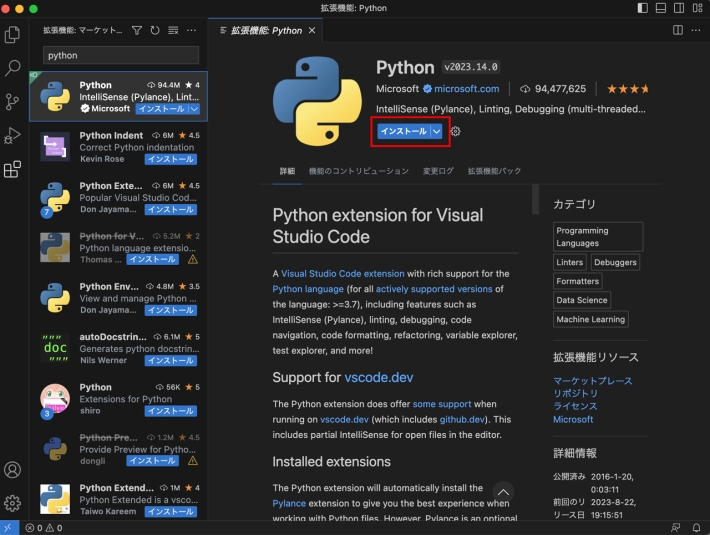Image resolution: width=710 pixels, height=535 pixels.
Task: Open editor more actions ellipsis
Action: pyautogui.click(x=696, y=30)
